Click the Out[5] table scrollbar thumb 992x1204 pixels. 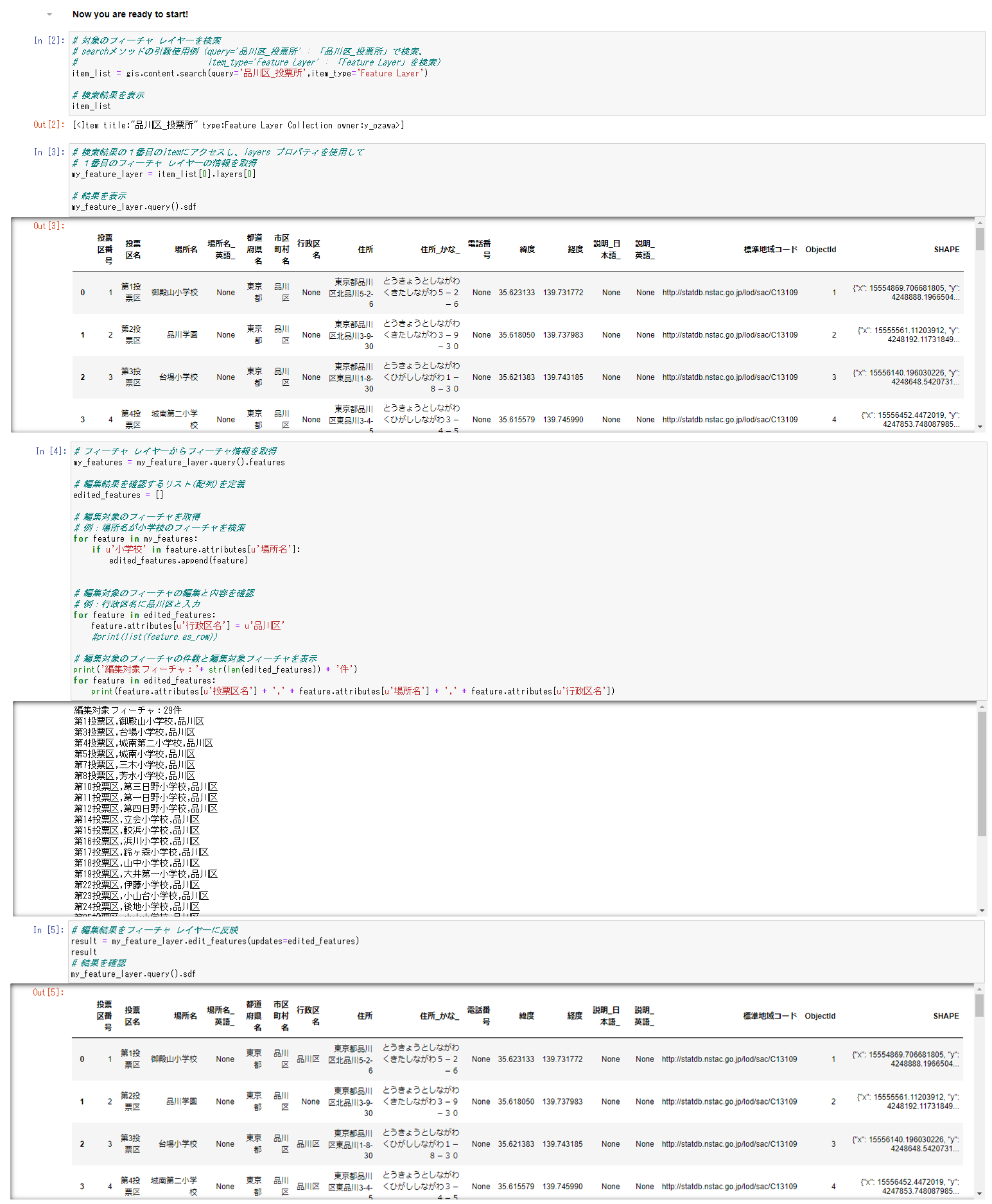point(979,1006)
